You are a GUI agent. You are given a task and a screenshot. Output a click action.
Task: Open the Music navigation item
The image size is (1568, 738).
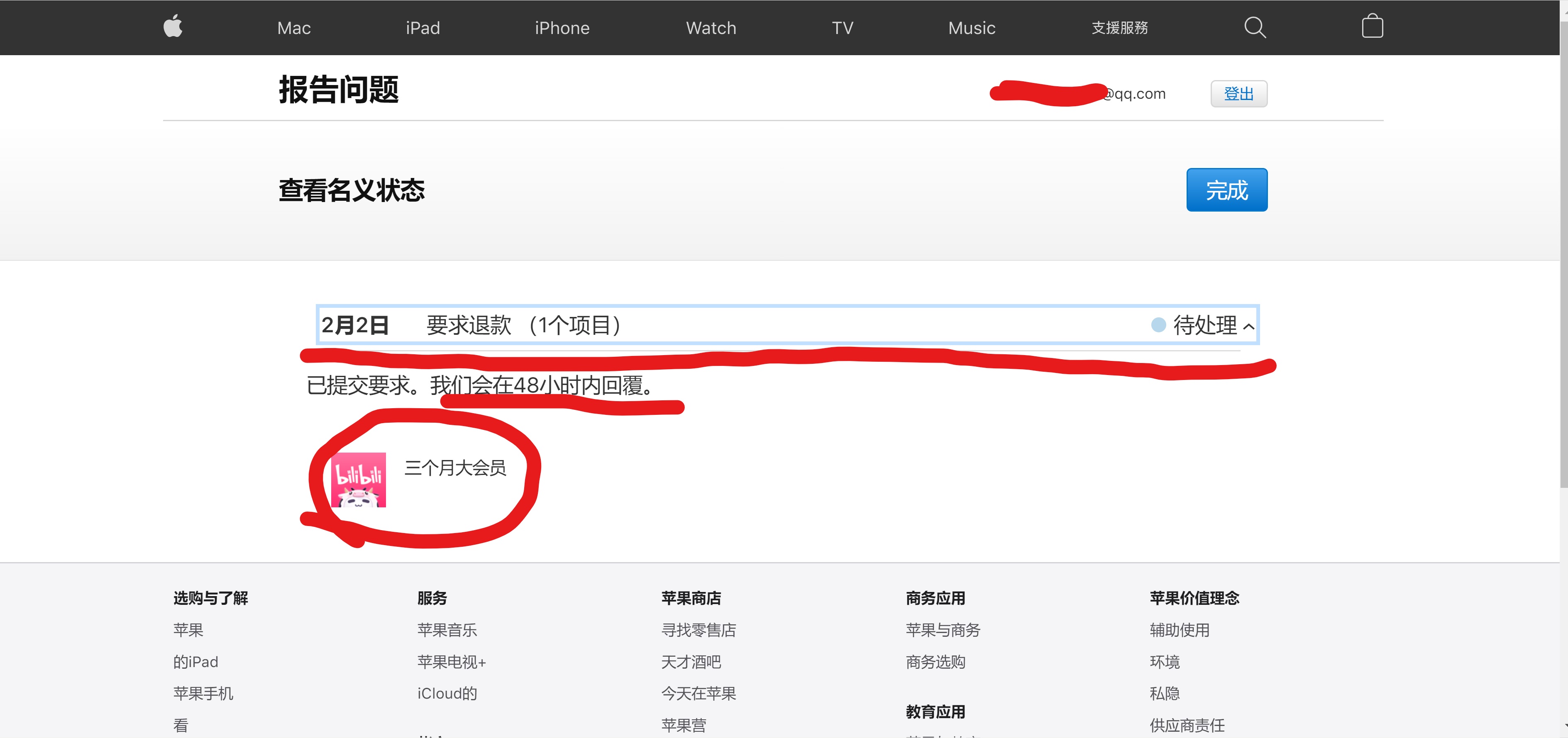coord(972,28)
